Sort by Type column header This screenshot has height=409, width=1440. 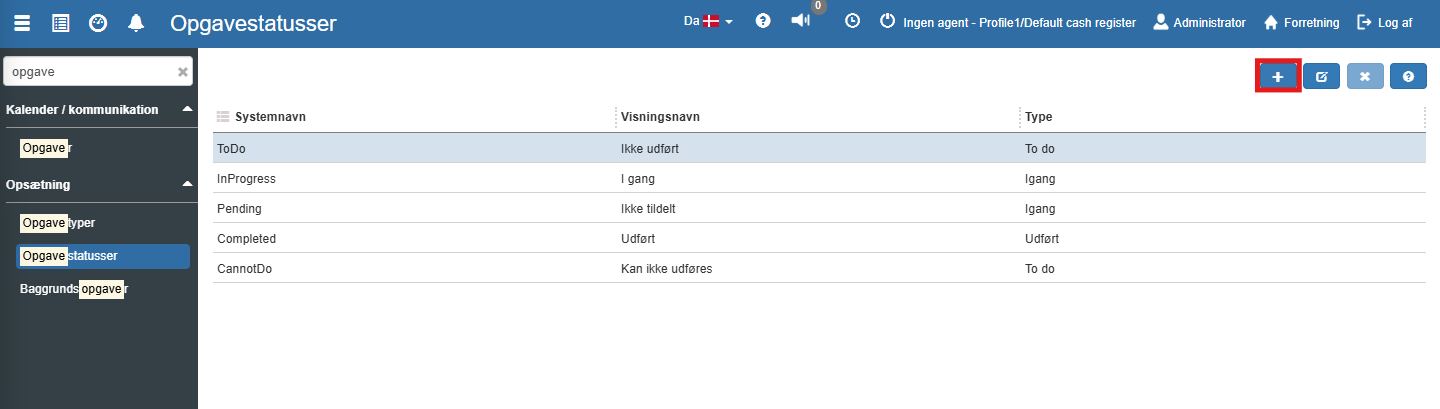1038,117
